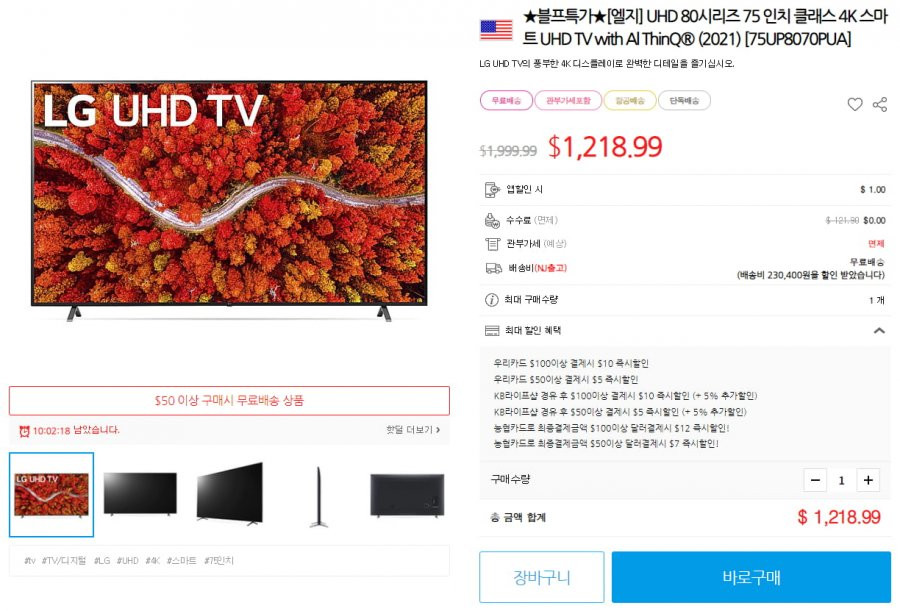This screenshot has height=611, width=900.
Task: Click the app discount phone icon
Action: (x=492, y=190)
